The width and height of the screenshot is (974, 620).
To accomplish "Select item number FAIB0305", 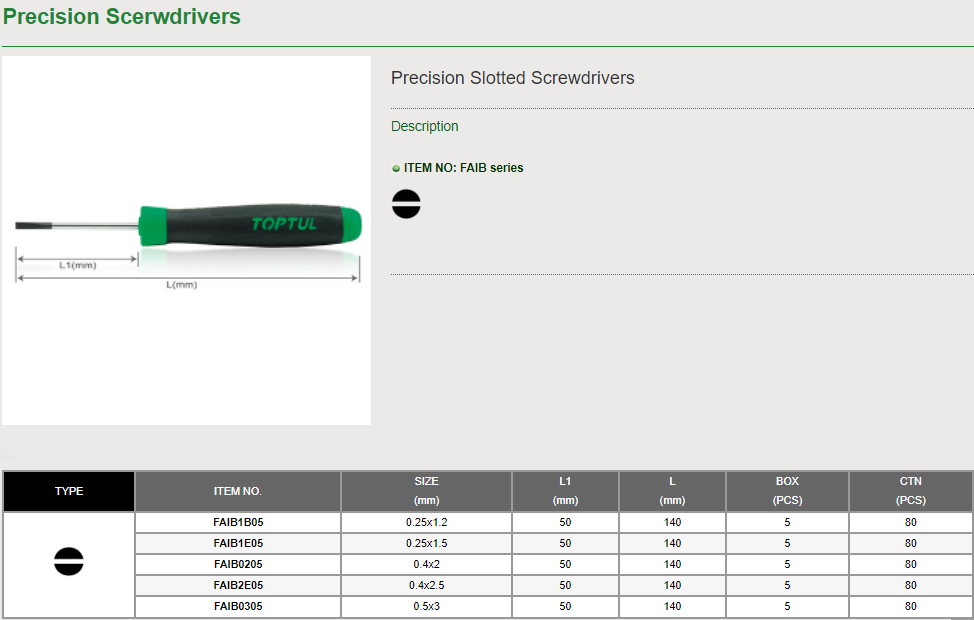I will [238, 606].
